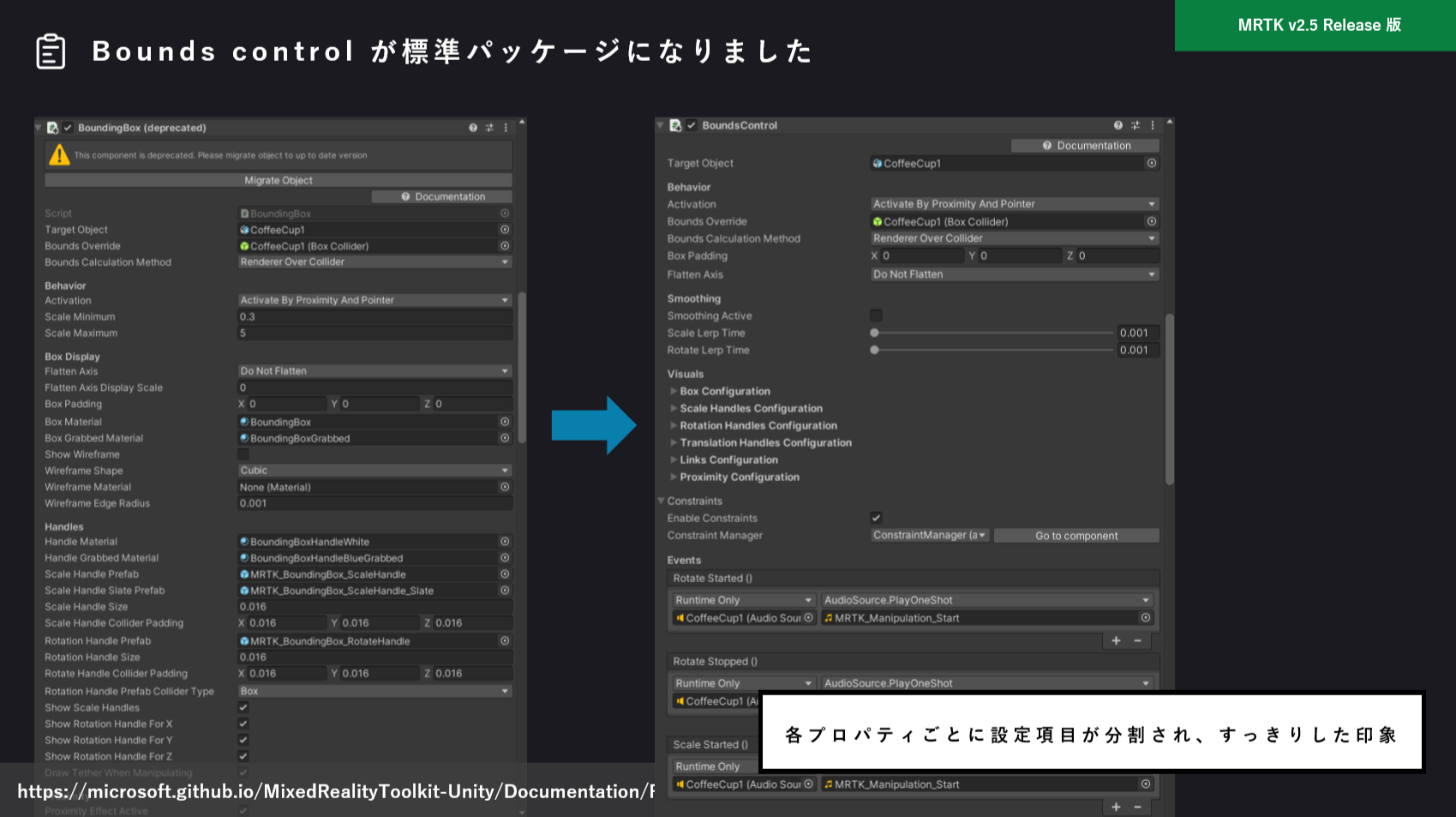Expand Rotation Handles Configuration

pyautogui.click(x=674, y=425)
